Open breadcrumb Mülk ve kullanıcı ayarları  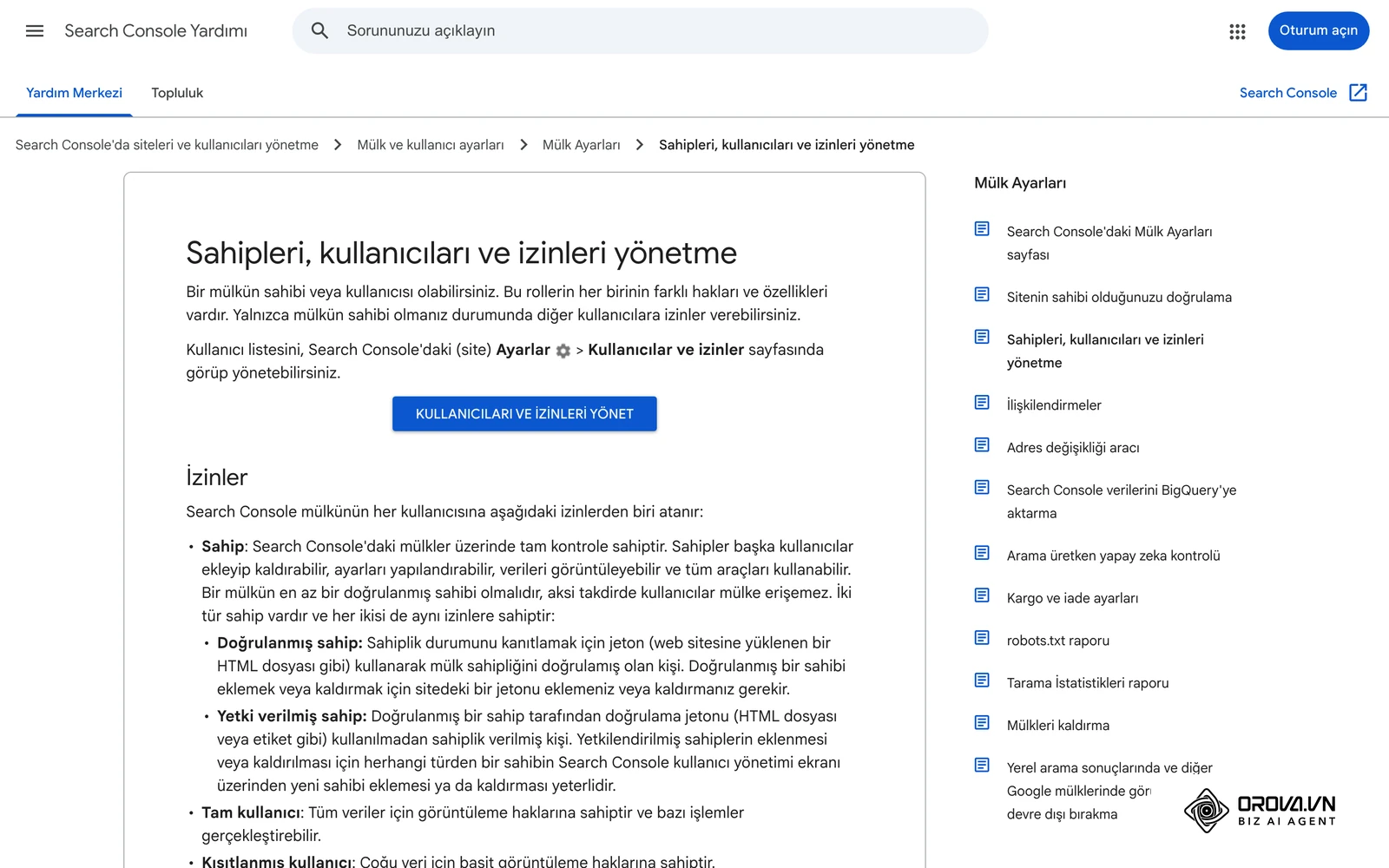coord(431,145)
